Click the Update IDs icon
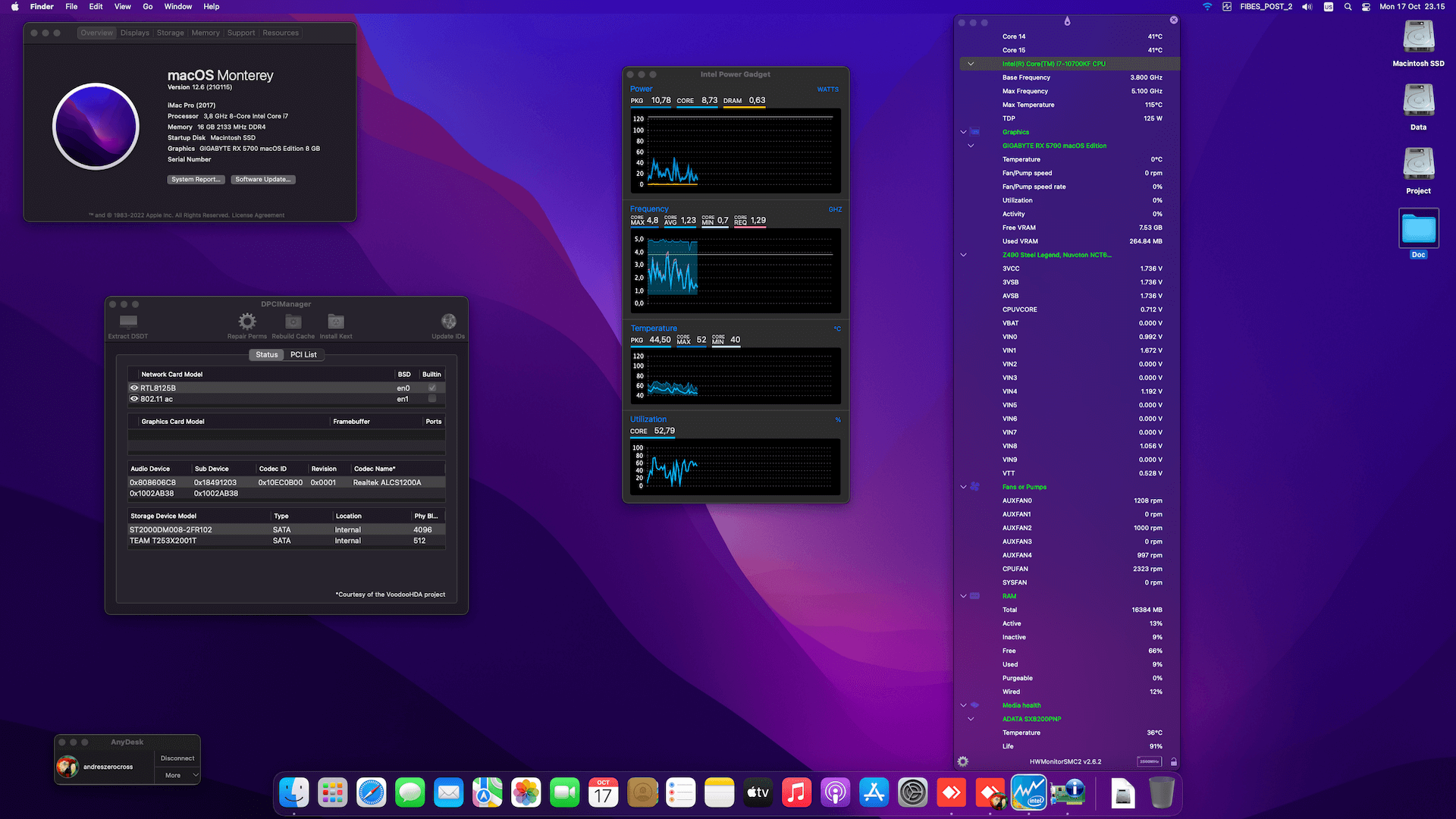Image resolution: width=1456 pixels, height=819 pixels. [x=448, y=322]
